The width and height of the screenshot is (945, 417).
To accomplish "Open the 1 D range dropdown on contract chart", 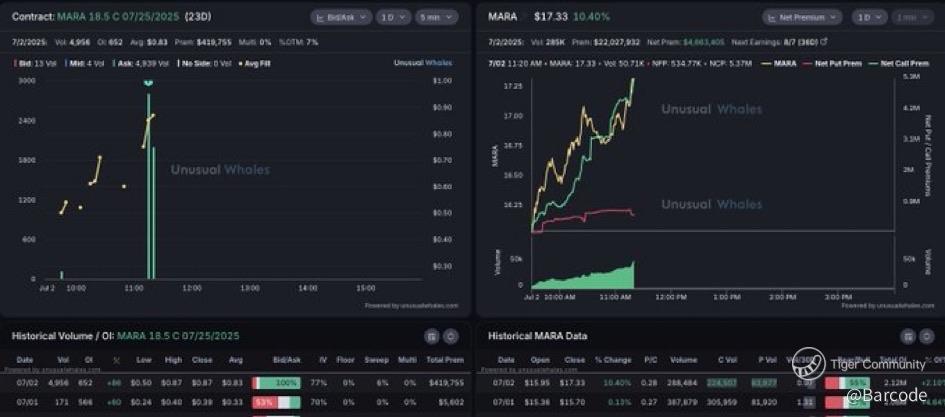I will tap(394, 17).
